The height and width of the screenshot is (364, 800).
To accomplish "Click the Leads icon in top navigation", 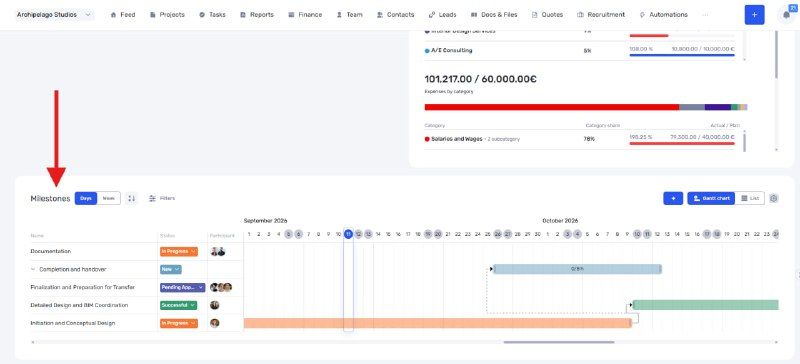I will pos(432,15).
